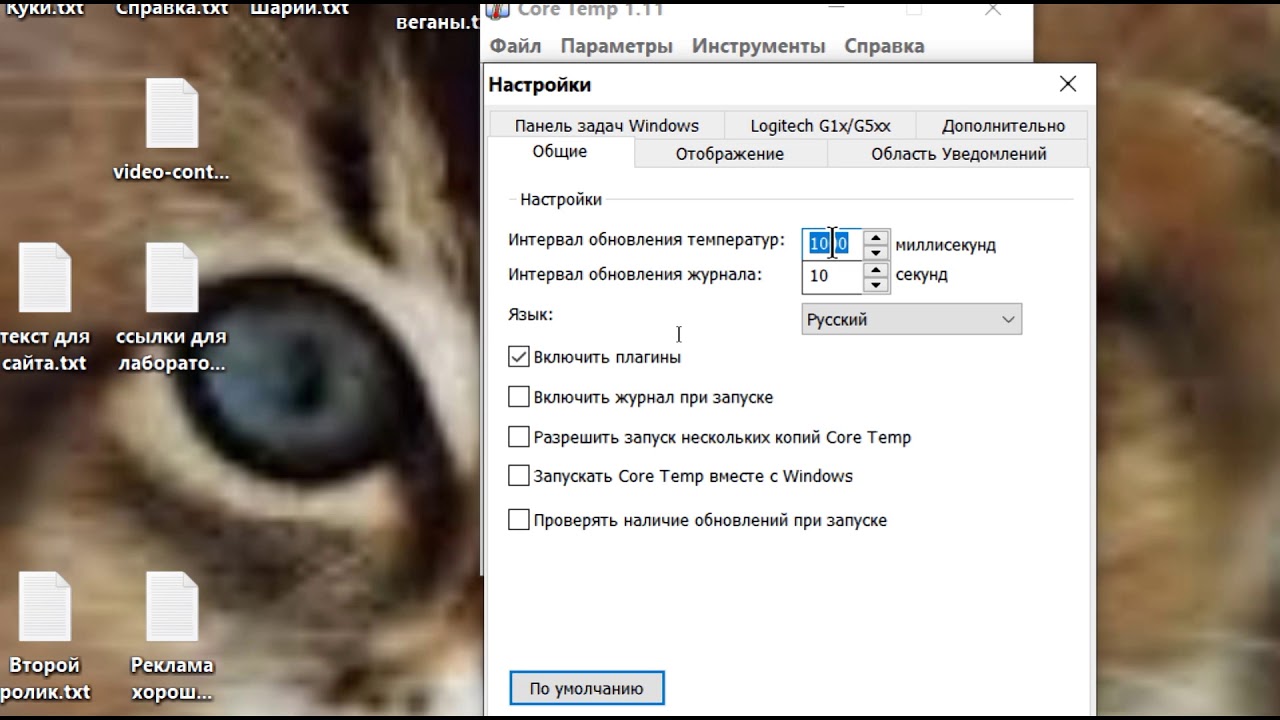
Task: Decrease the temperature update interval value
Action: (876, 252)
